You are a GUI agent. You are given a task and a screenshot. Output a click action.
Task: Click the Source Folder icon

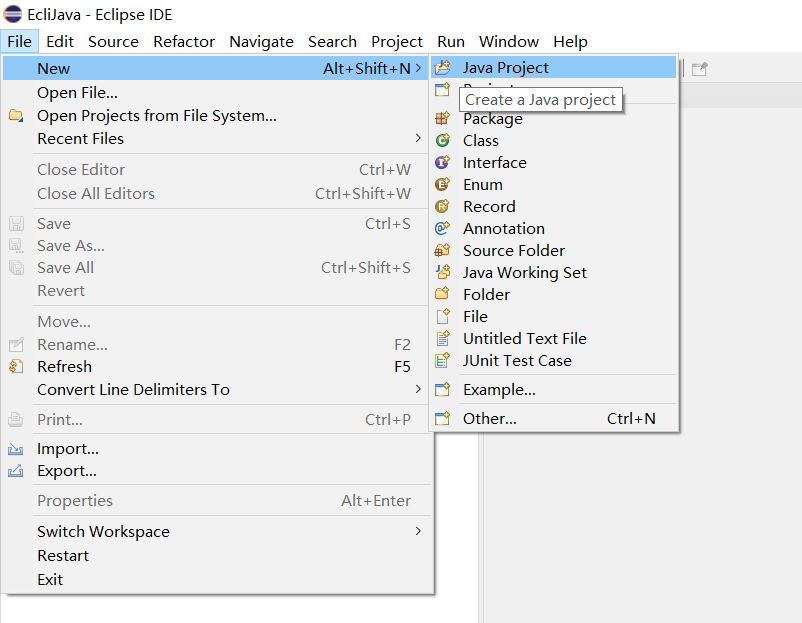pos(442,250)
